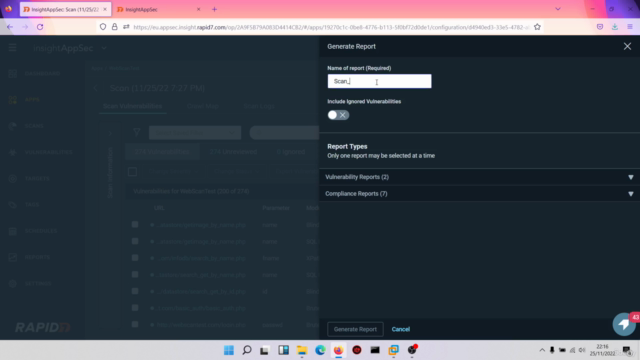Open InsightAppSec product switcher dropdown
This screenshot has width=640, height=360.
click(x=104, y=48)
